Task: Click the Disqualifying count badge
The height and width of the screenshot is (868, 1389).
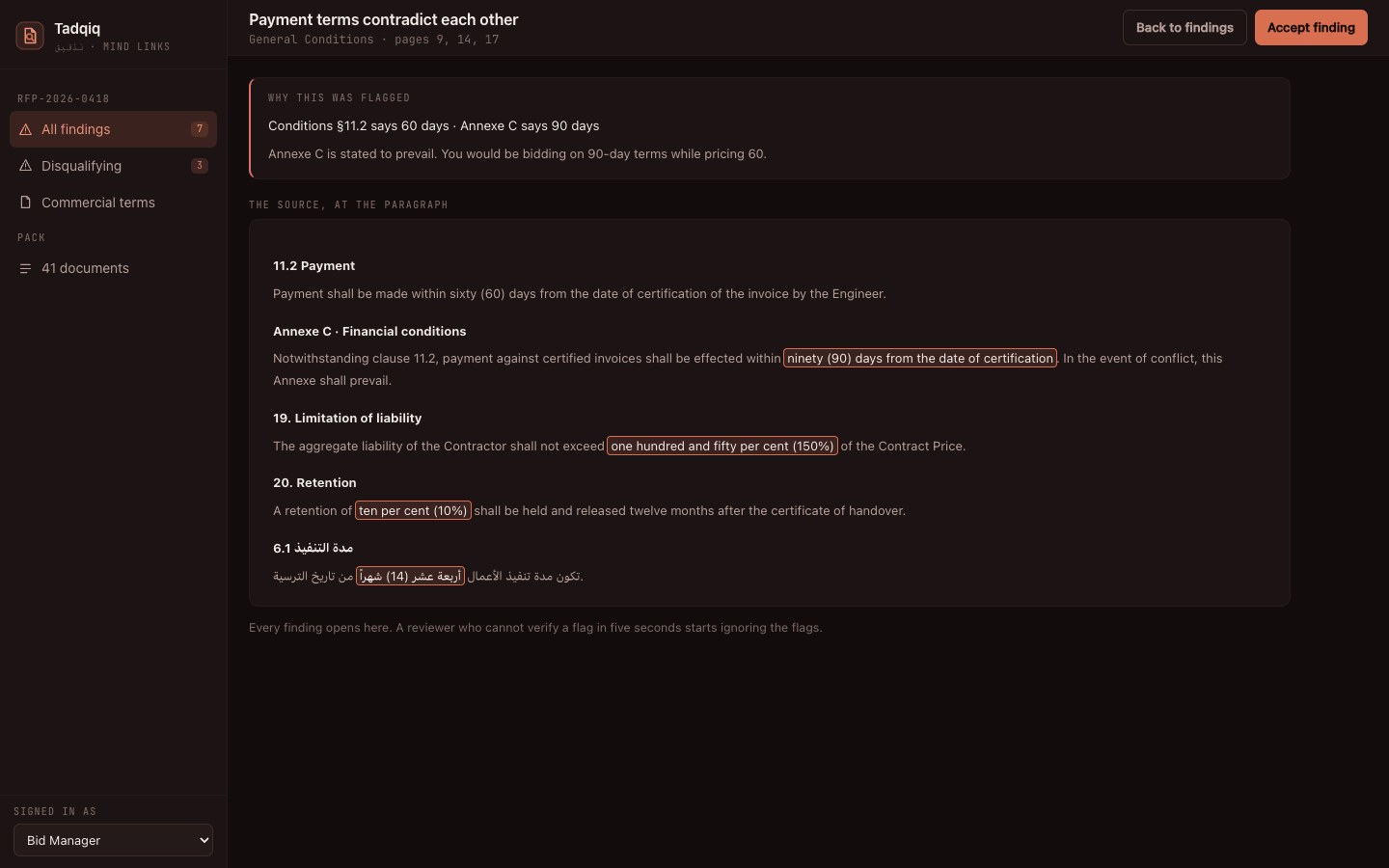Action: (x=200, y=166)
